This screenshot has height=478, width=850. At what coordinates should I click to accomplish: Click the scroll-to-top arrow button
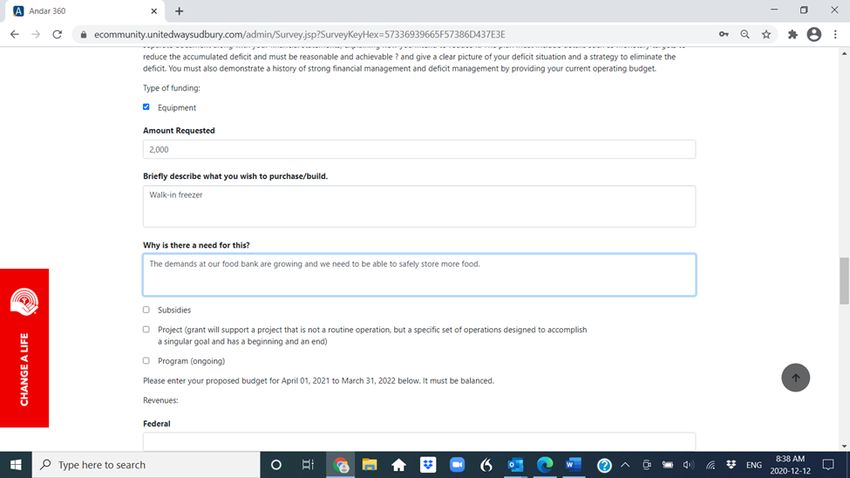pyautogui.click(x=795, y=378)
